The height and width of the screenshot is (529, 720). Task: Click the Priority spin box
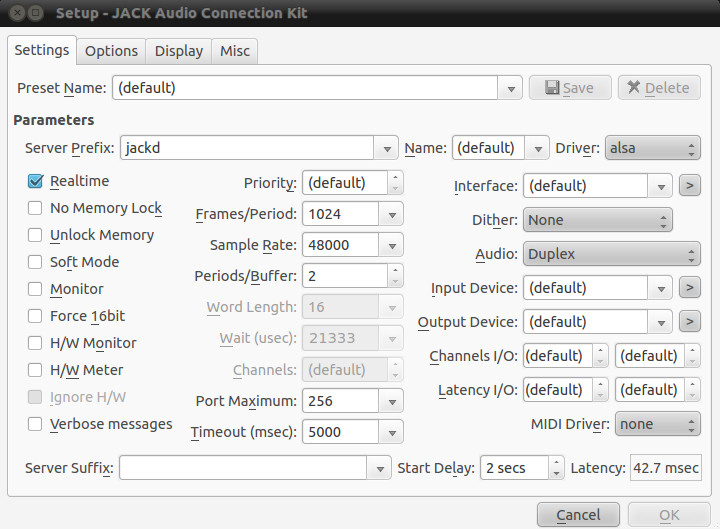(x=353, y=183)
